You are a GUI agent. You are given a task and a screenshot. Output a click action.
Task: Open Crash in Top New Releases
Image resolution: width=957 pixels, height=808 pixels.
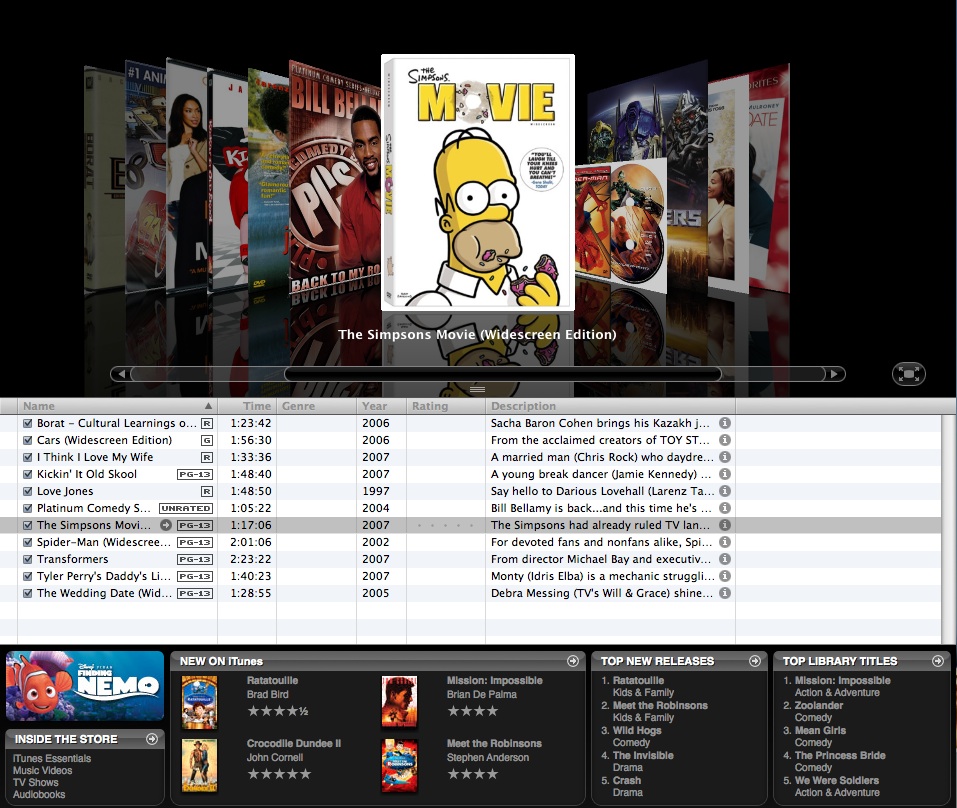point(627,780)
